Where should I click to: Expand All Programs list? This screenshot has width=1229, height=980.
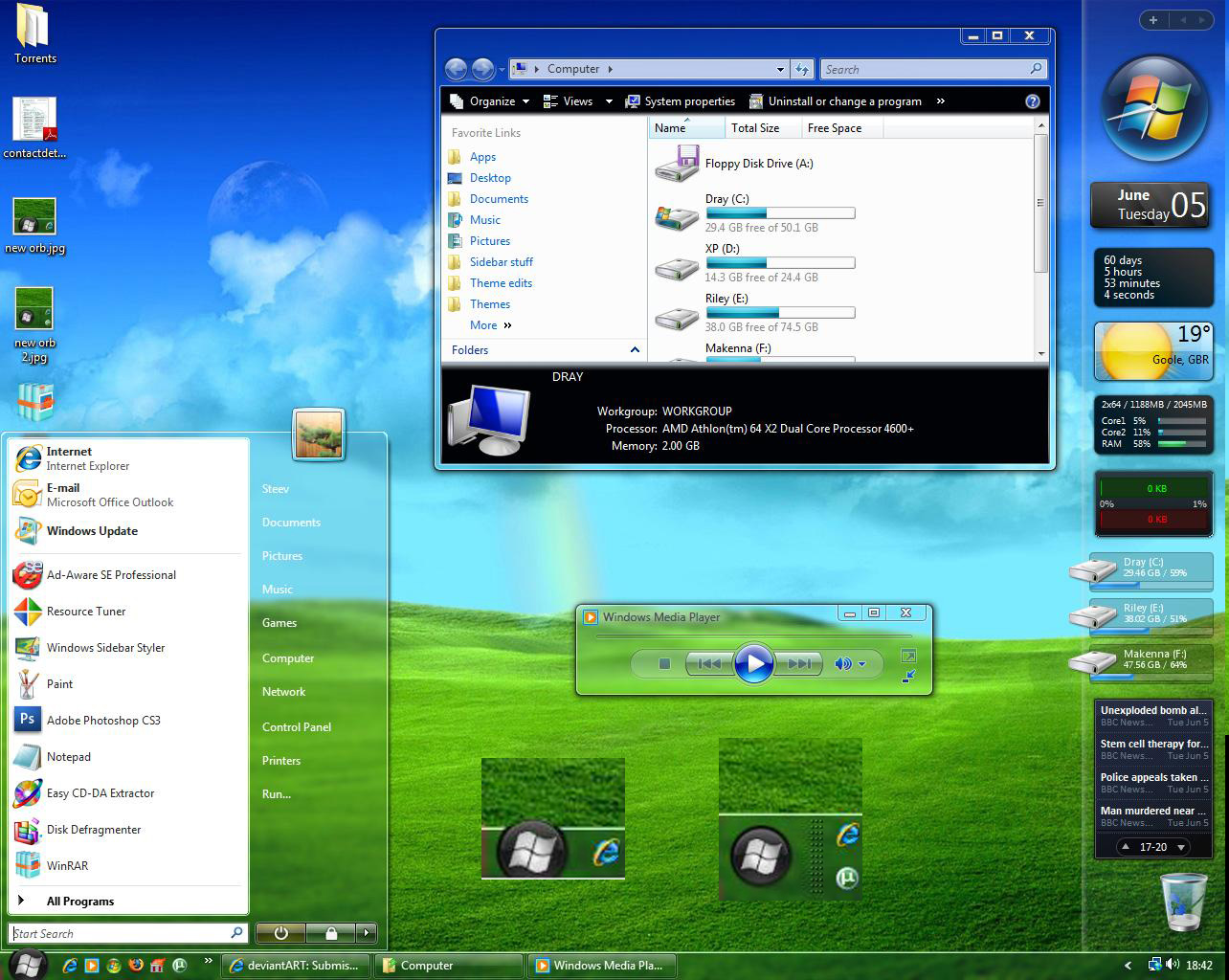(x=129, y=902)
